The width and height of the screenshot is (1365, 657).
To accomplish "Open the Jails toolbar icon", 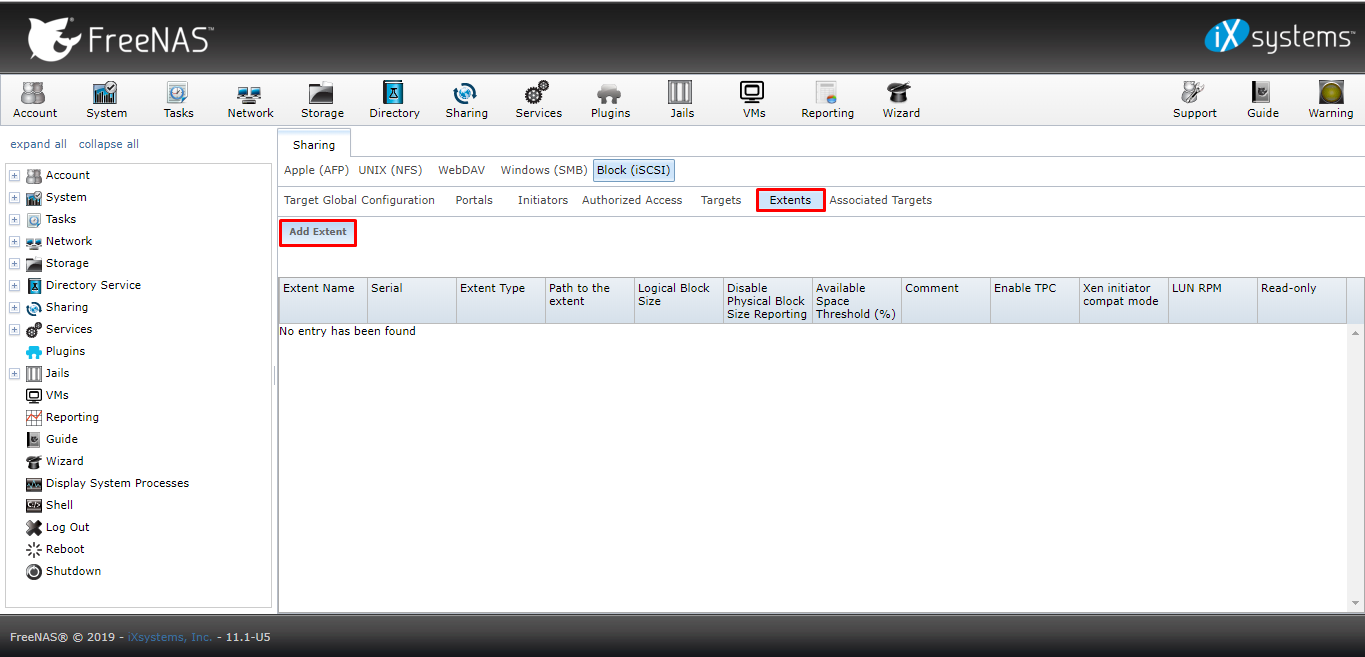I will point(682,100).
